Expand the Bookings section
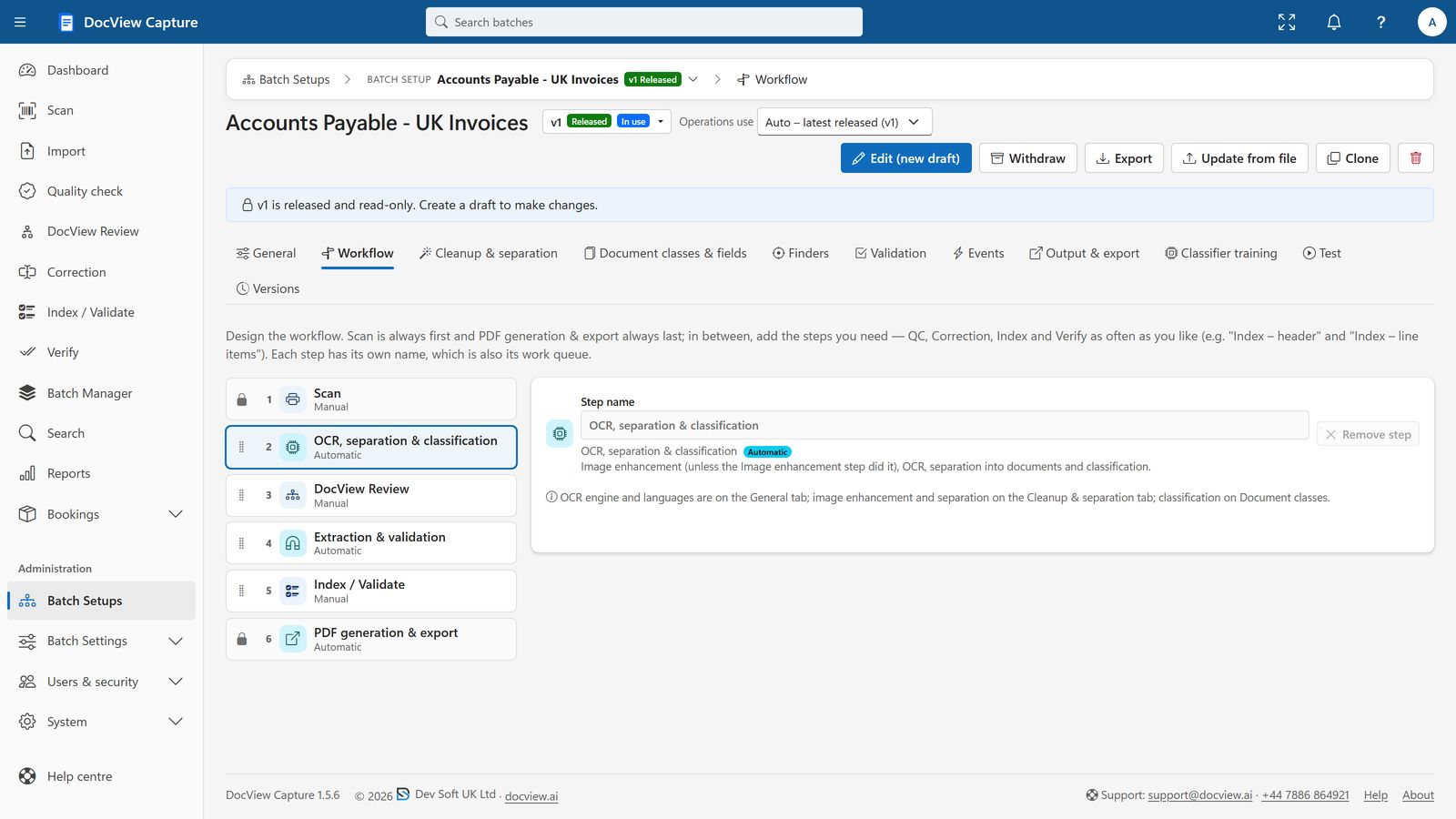Screen dimensions: 1456x819 click(x=101, y=514)
